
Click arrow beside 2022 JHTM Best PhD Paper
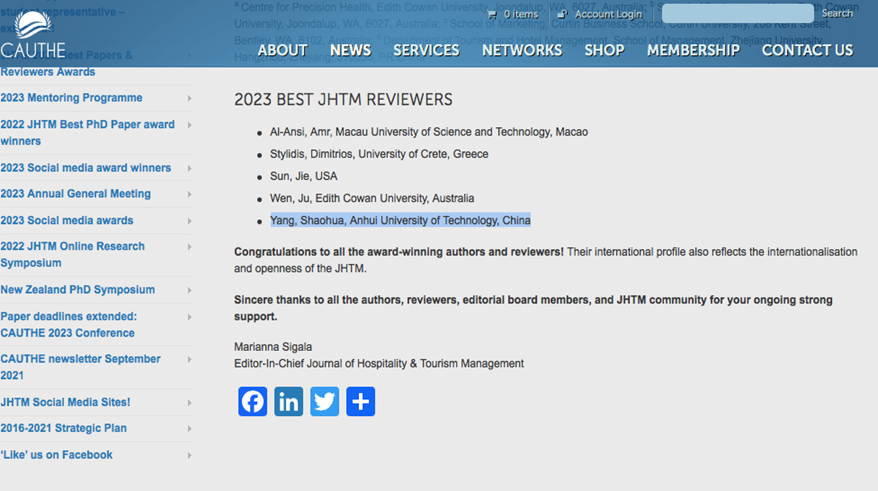point(189,125)
